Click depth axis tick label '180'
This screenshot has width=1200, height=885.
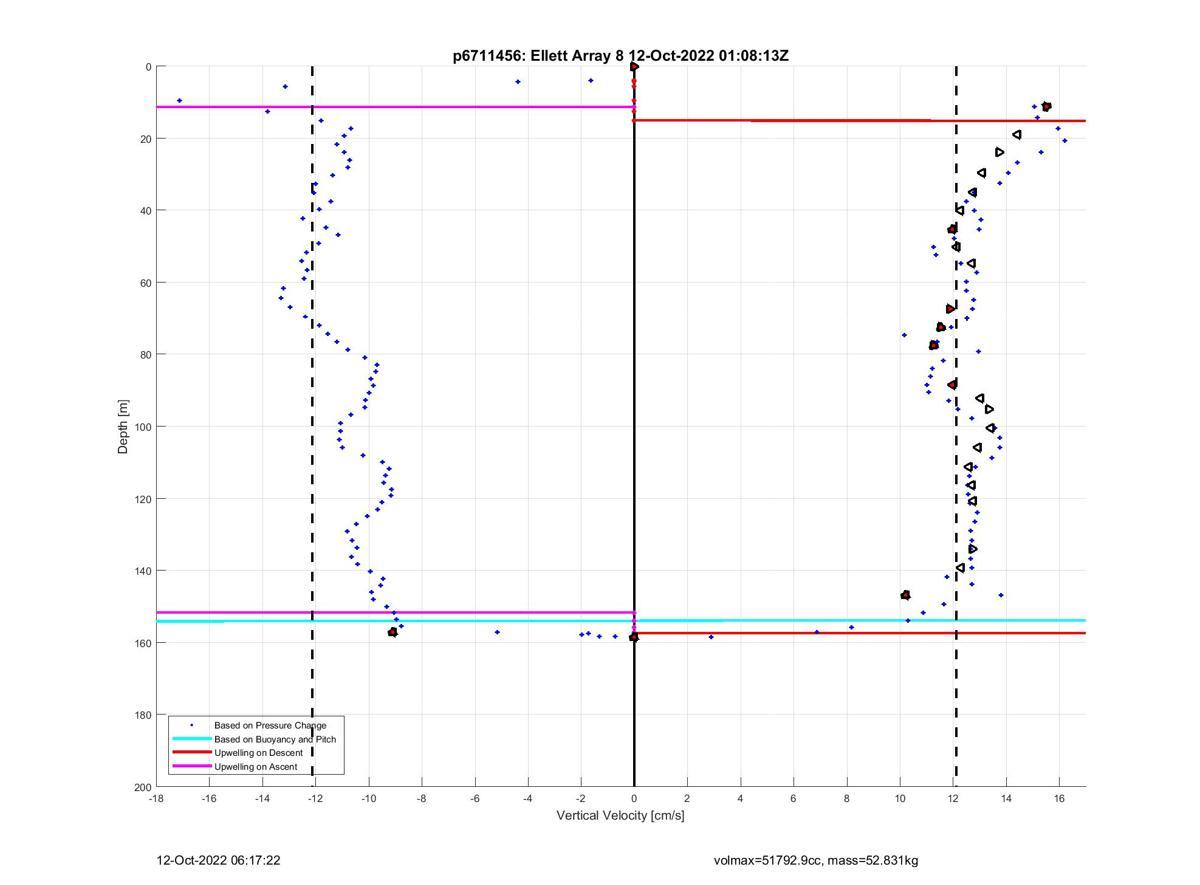(142, 715)
